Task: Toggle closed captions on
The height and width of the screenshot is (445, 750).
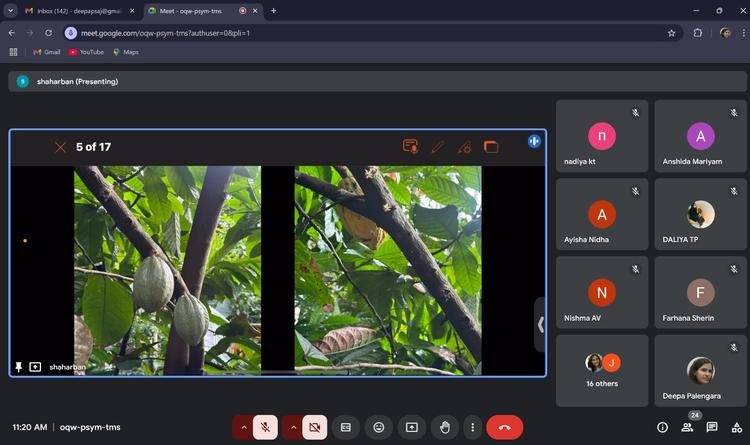Action: click(x=345, y=427)
